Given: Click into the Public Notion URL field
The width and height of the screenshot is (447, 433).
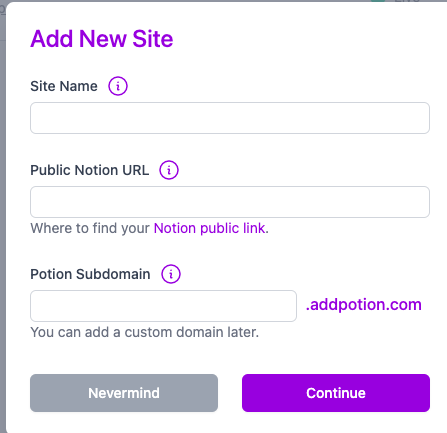Looking at the screenshot, I should click(x=230, y=202).
